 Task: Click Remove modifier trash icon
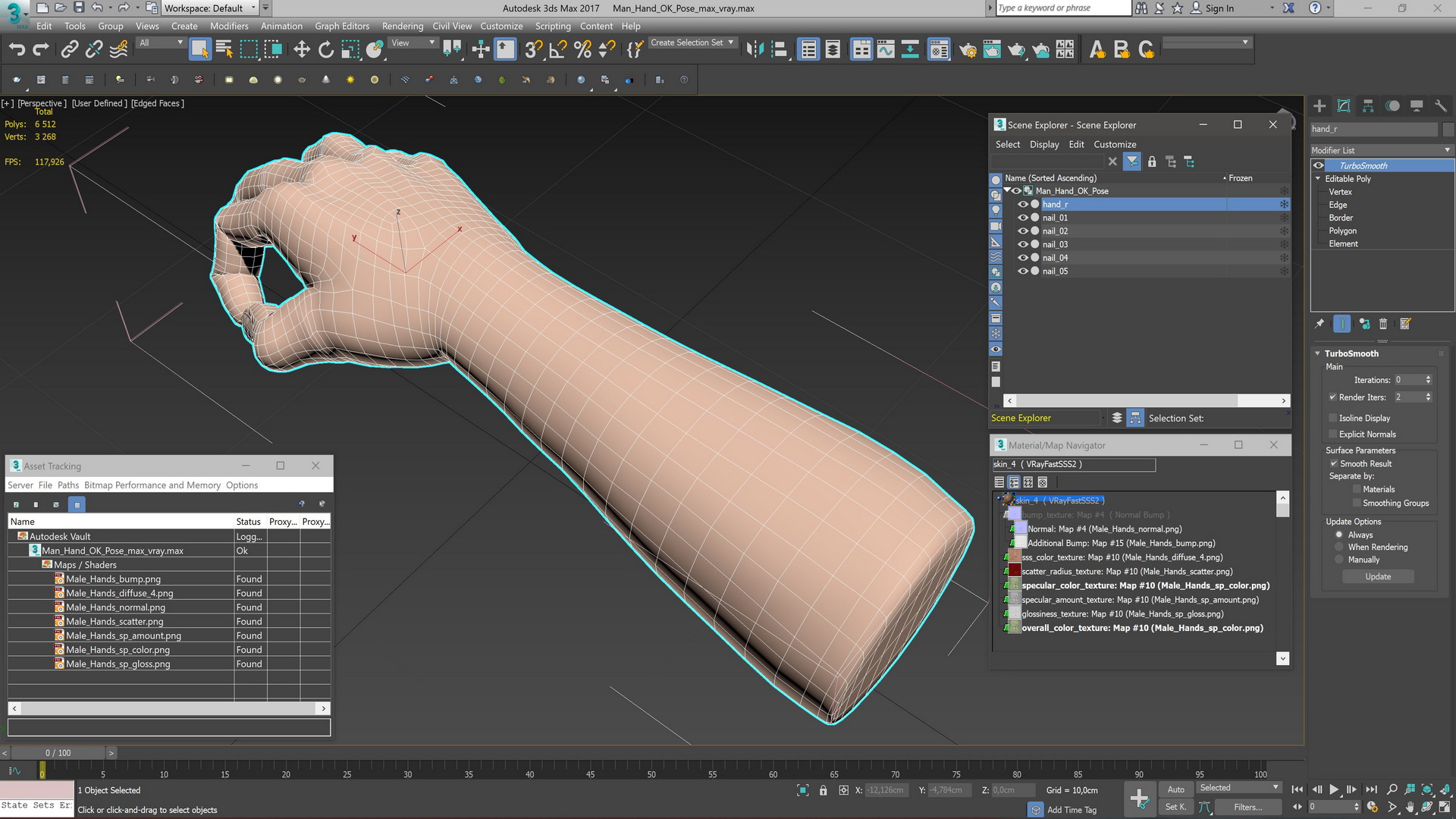pyautogui.click(x=1383, y=324)
